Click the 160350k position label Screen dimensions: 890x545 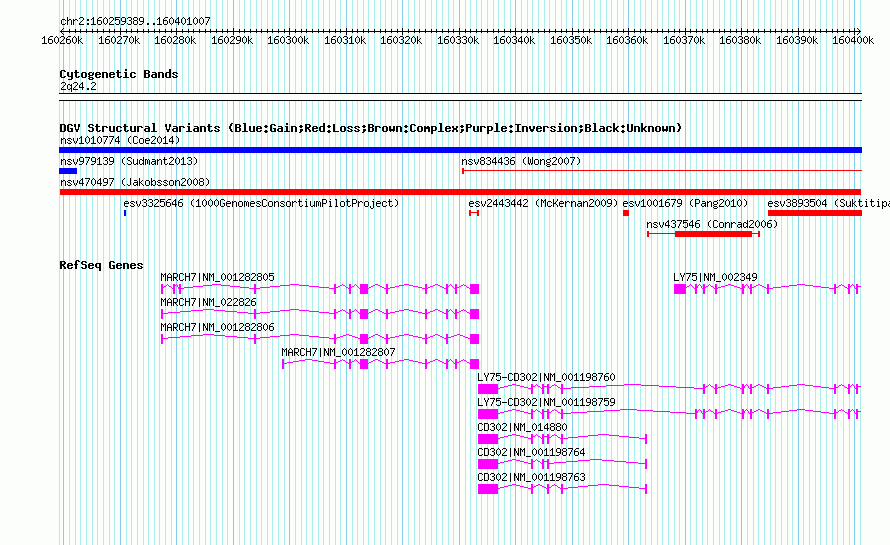click(x=571, y=40)
